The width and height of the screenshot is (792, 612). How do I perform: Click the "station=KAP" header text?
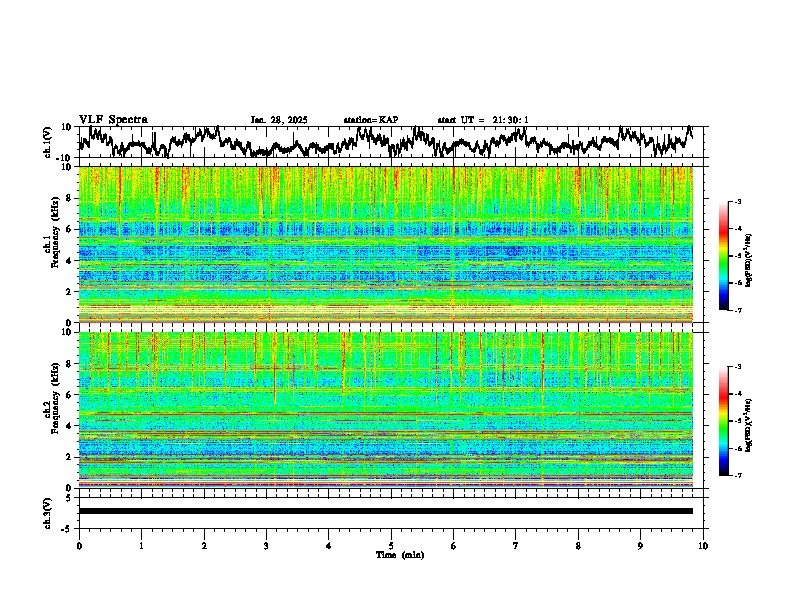click(x=371, y=120)
